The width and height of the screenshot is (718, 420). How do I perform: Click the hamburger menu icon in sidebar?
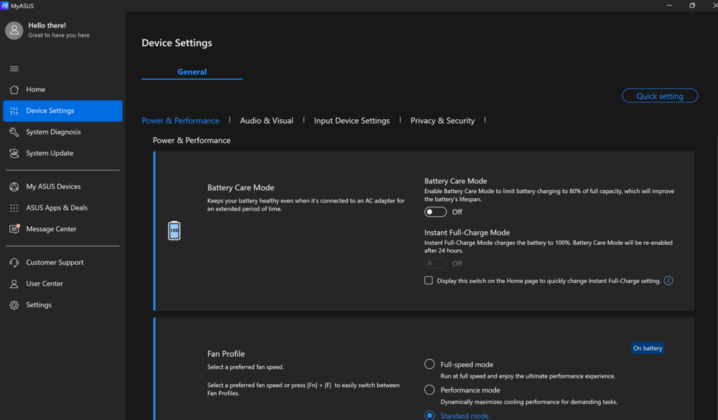14,69
